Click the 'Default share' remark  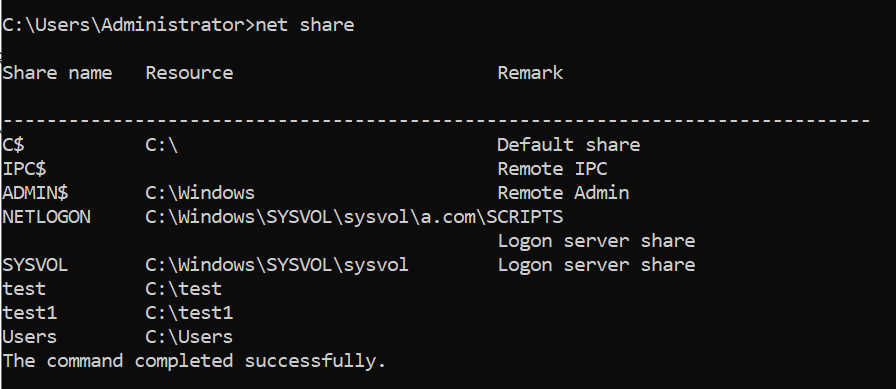pyautogui.click(x=569, y=145)
